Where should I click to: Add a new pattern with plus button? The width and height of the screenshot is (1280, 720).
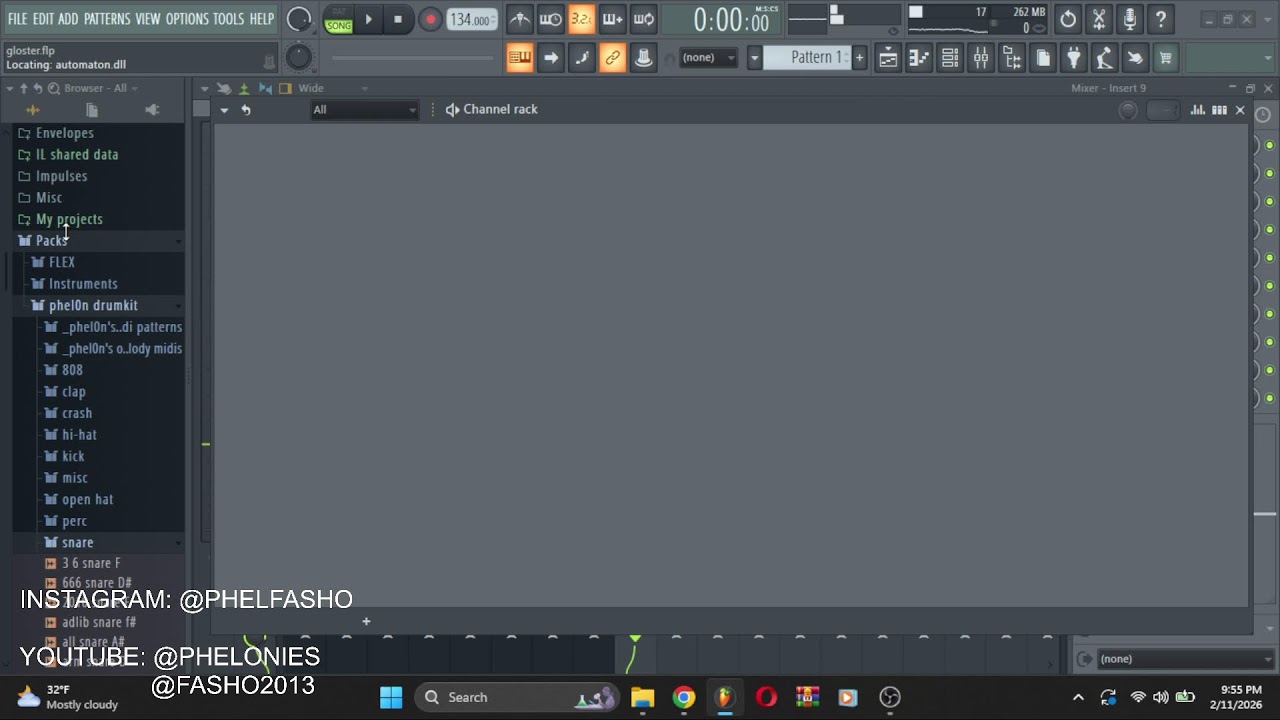pos(859,58)
